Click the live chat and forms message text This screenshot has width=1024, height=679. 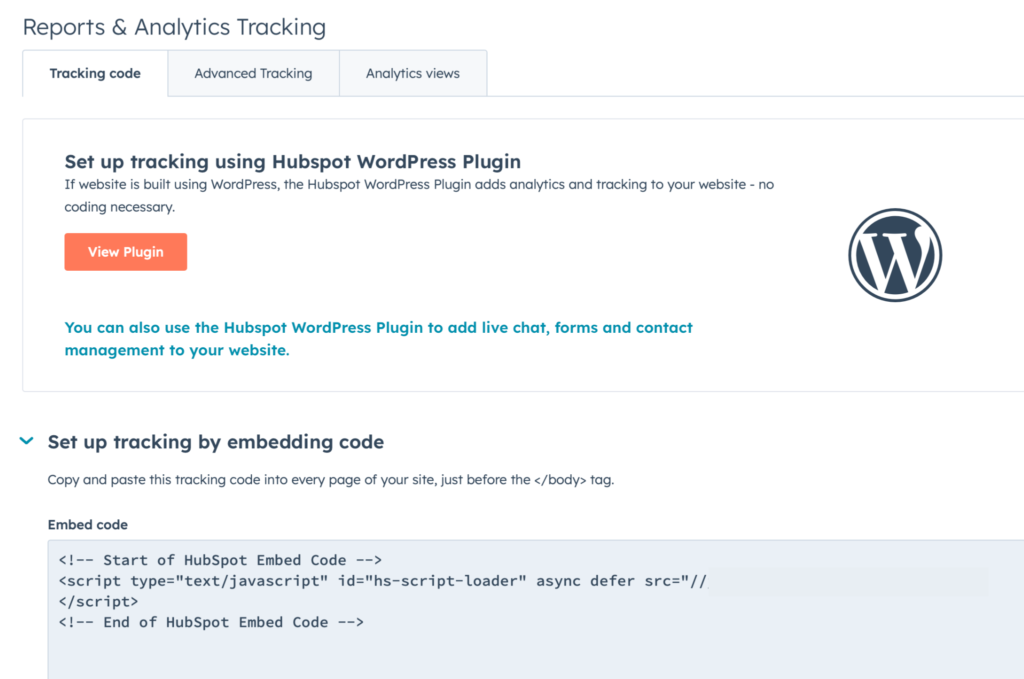tap(378, 338)
